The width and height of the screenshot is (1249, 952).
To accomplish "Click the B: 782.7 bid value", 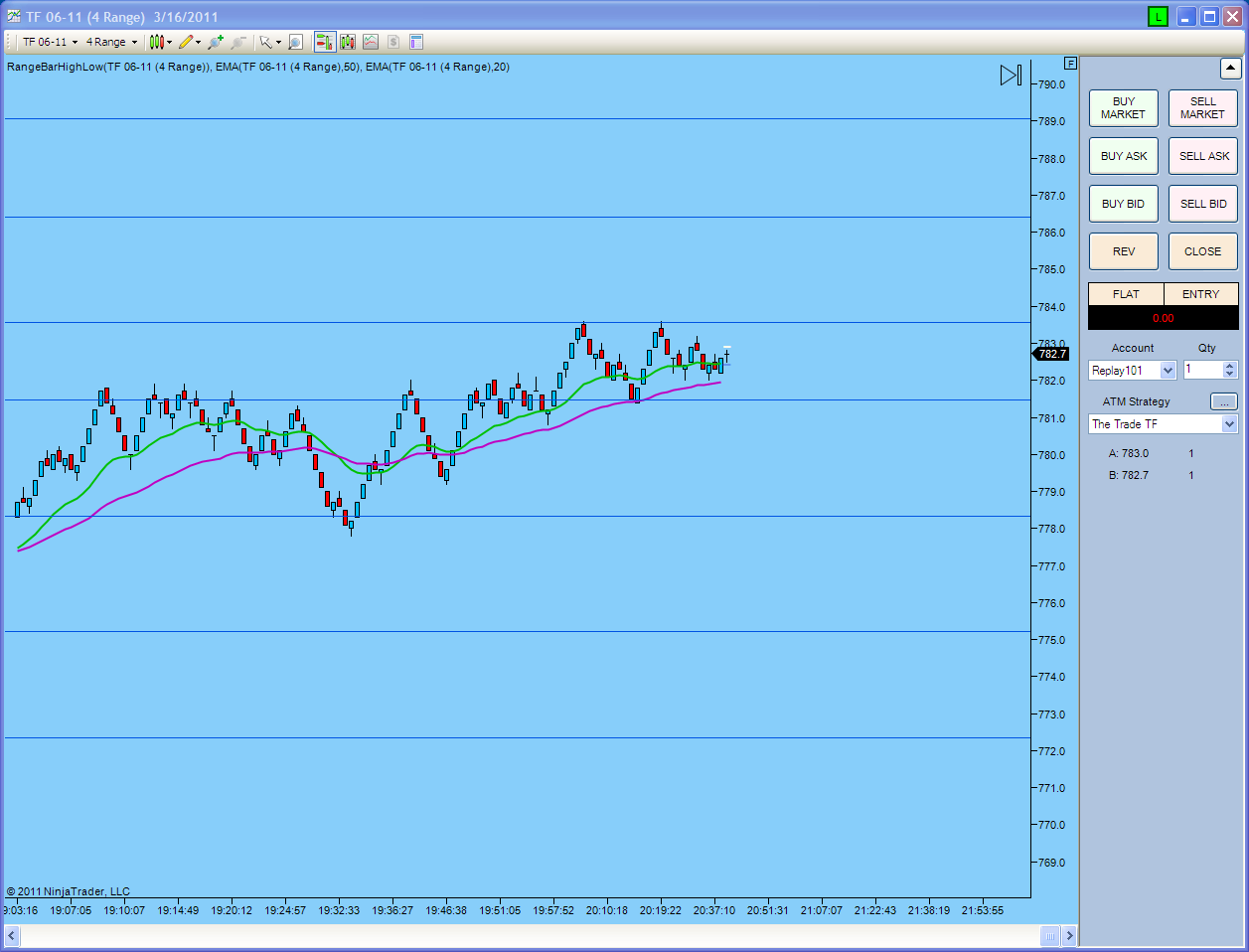I will (1129, 475).
